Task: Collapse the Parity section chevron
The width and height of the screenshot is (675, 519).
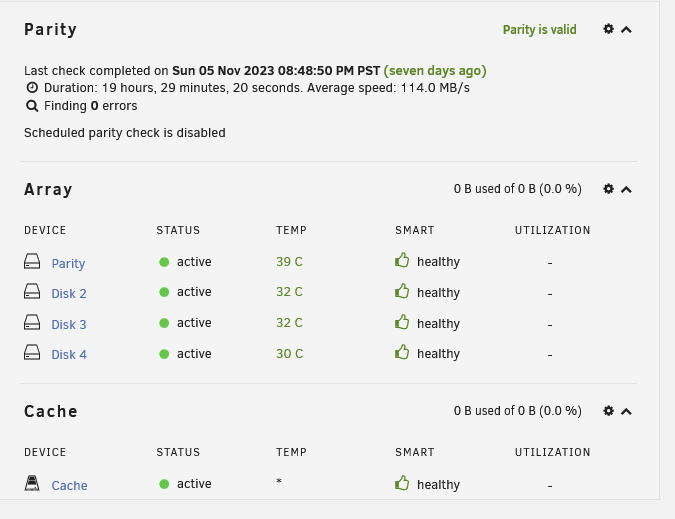Action: 626,30
